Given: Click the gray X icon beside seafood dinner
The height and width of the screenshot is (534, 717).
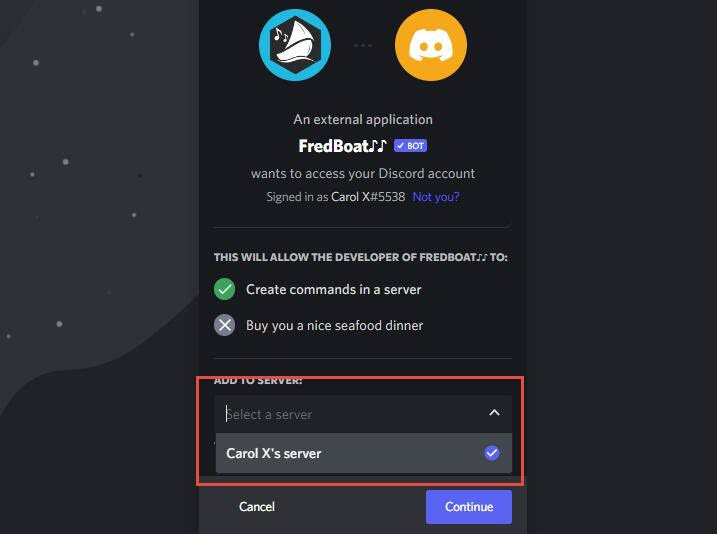Looking at the screenshot, I should click(x=225, y=325).
